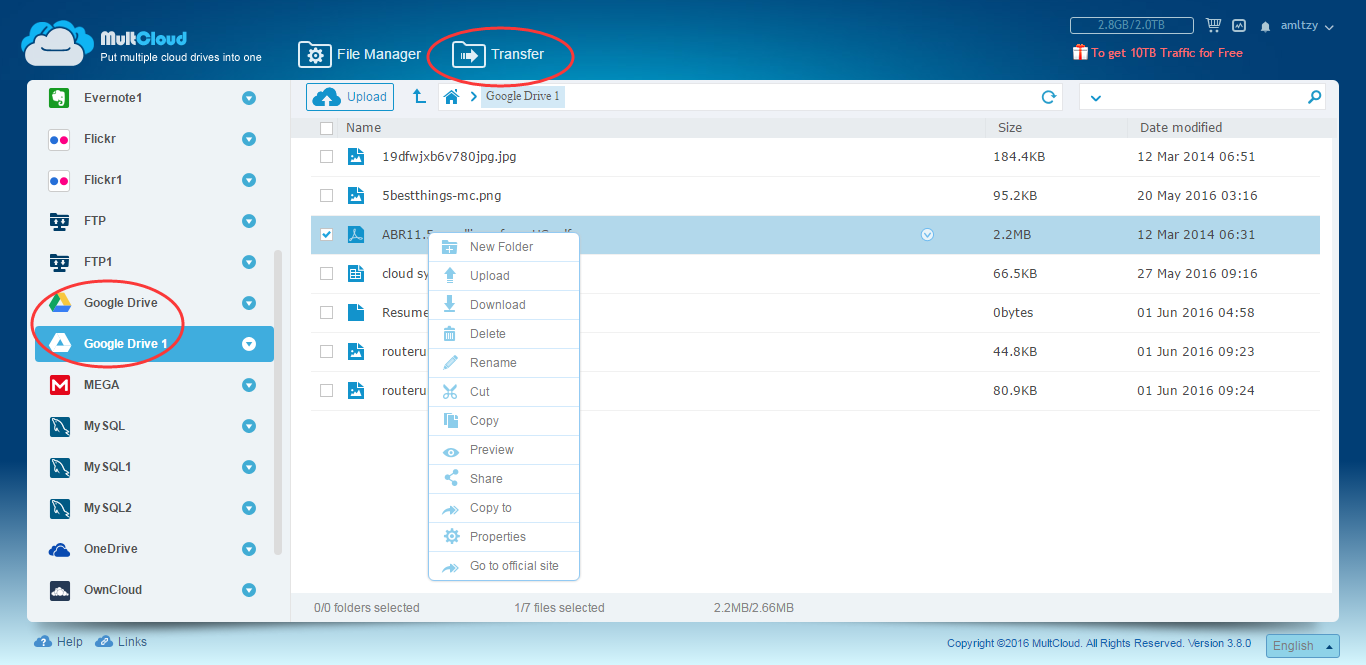Focus the search input field
This screenshot has height=665, width=1366.
(1204, 97)
